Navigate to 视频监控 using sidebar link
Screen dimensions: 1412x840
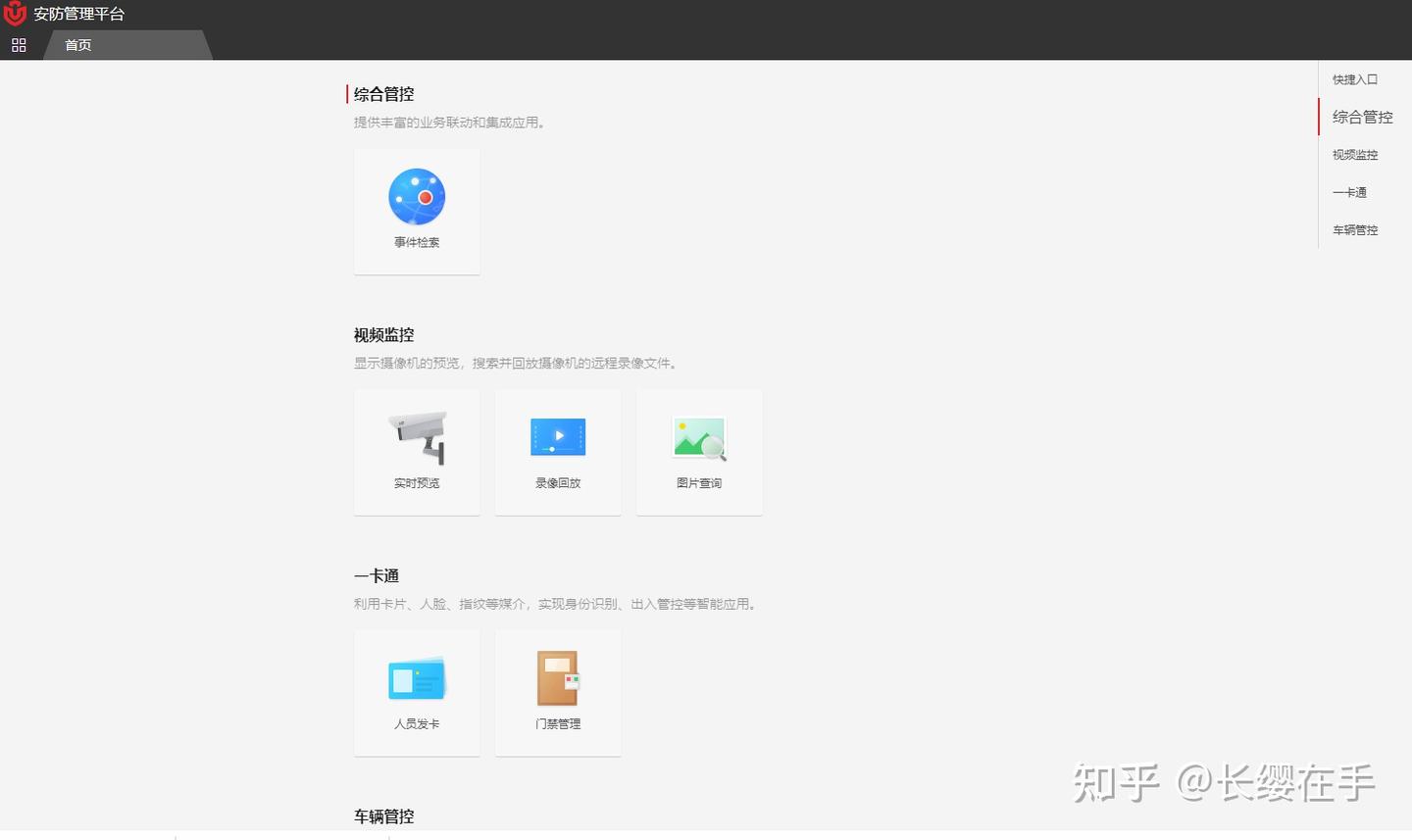[1354, 154]
